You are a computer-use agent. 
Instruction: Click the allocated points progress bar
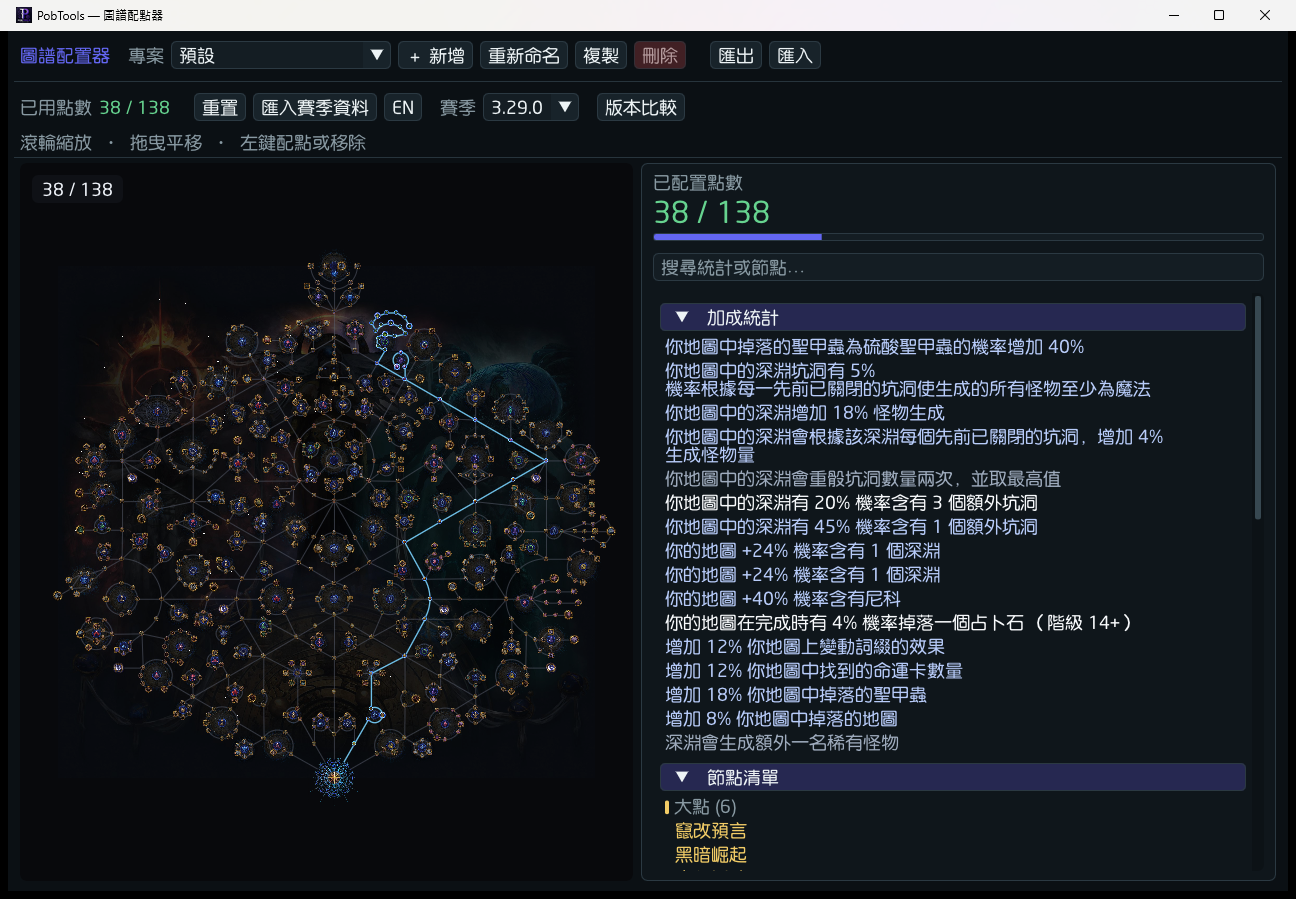tap(958, 237)
